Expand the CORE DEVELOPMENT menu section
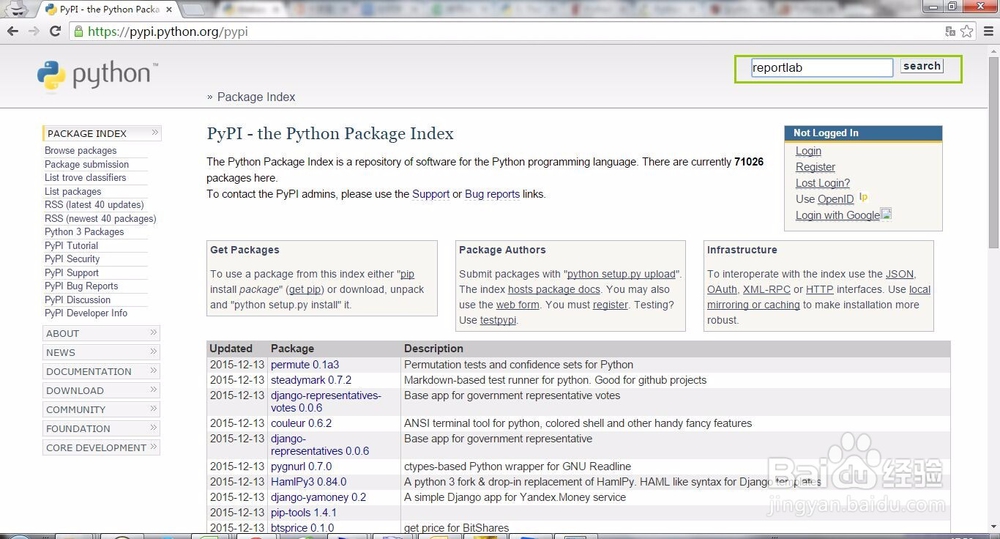Image resolution: width=1000 pixels, height=539 pixels. tap(101, 448)
